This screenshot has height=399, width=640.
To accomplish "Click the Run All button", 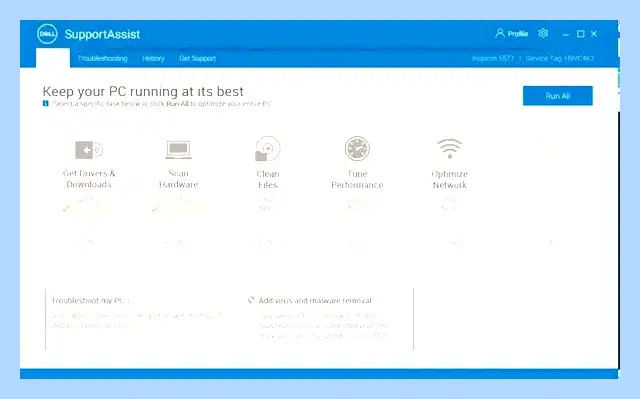I will pos(558,96).
